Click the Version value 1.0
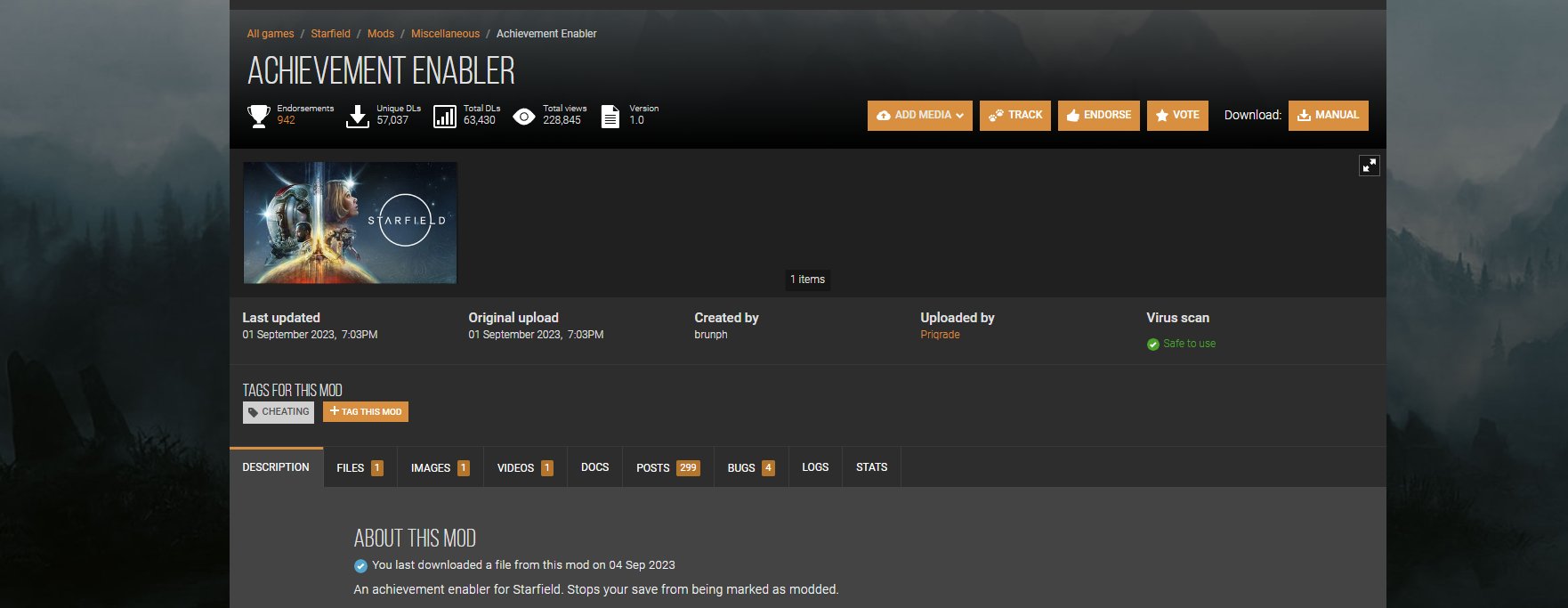 point(636,120)
